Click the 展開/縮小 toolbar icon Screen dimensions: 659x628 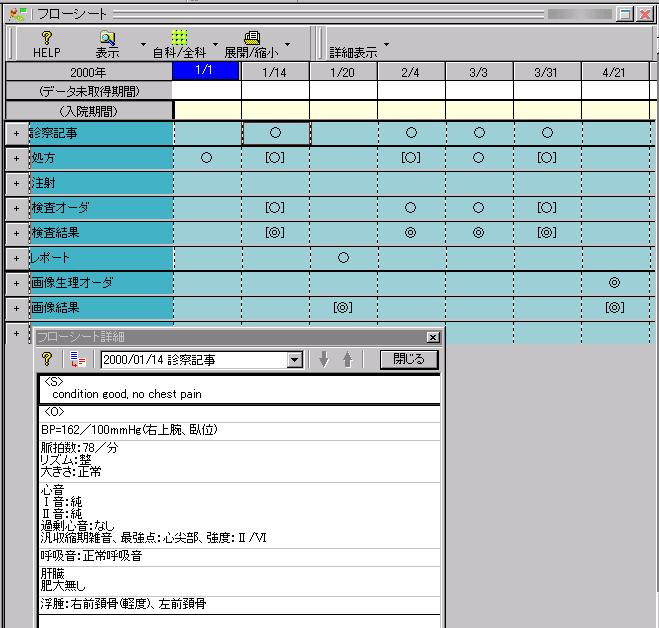[x=252, y=37]
